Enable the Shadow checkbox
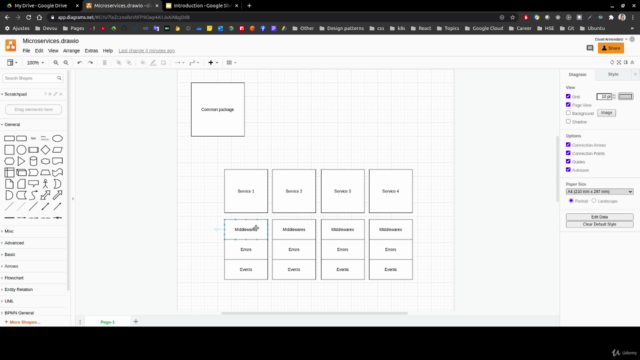Viewport: 640px width, 360px height. coord(568,122)
